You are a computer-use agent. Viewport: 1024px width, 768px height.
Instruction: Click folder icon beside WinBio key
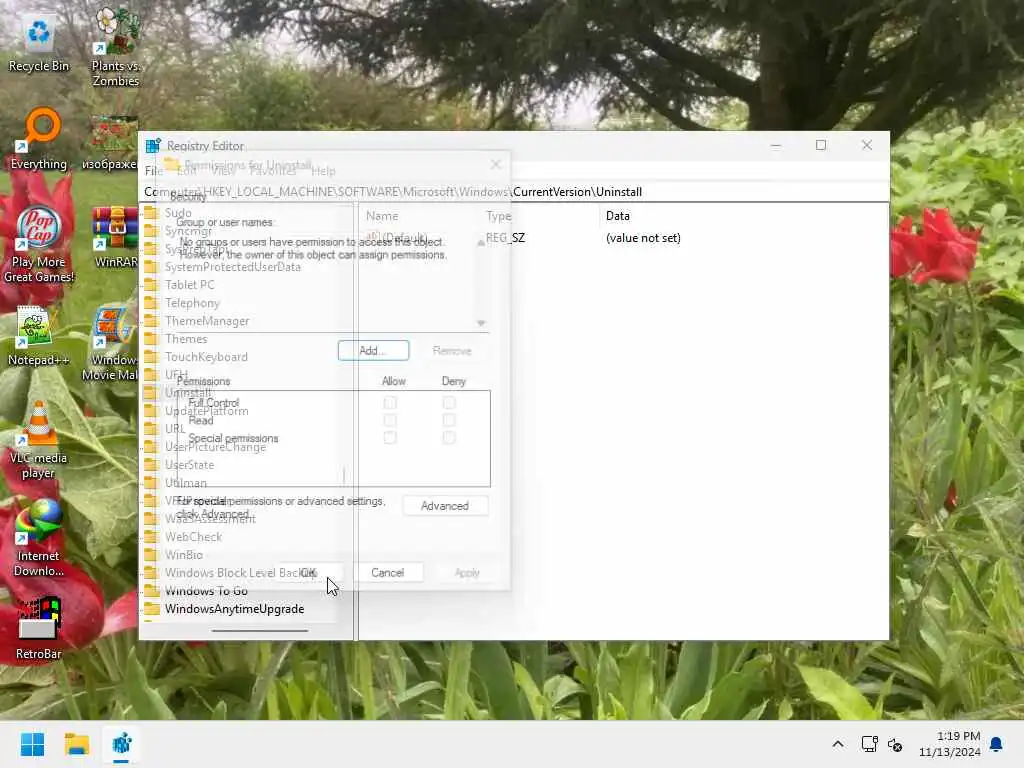[x=152, y=554]
